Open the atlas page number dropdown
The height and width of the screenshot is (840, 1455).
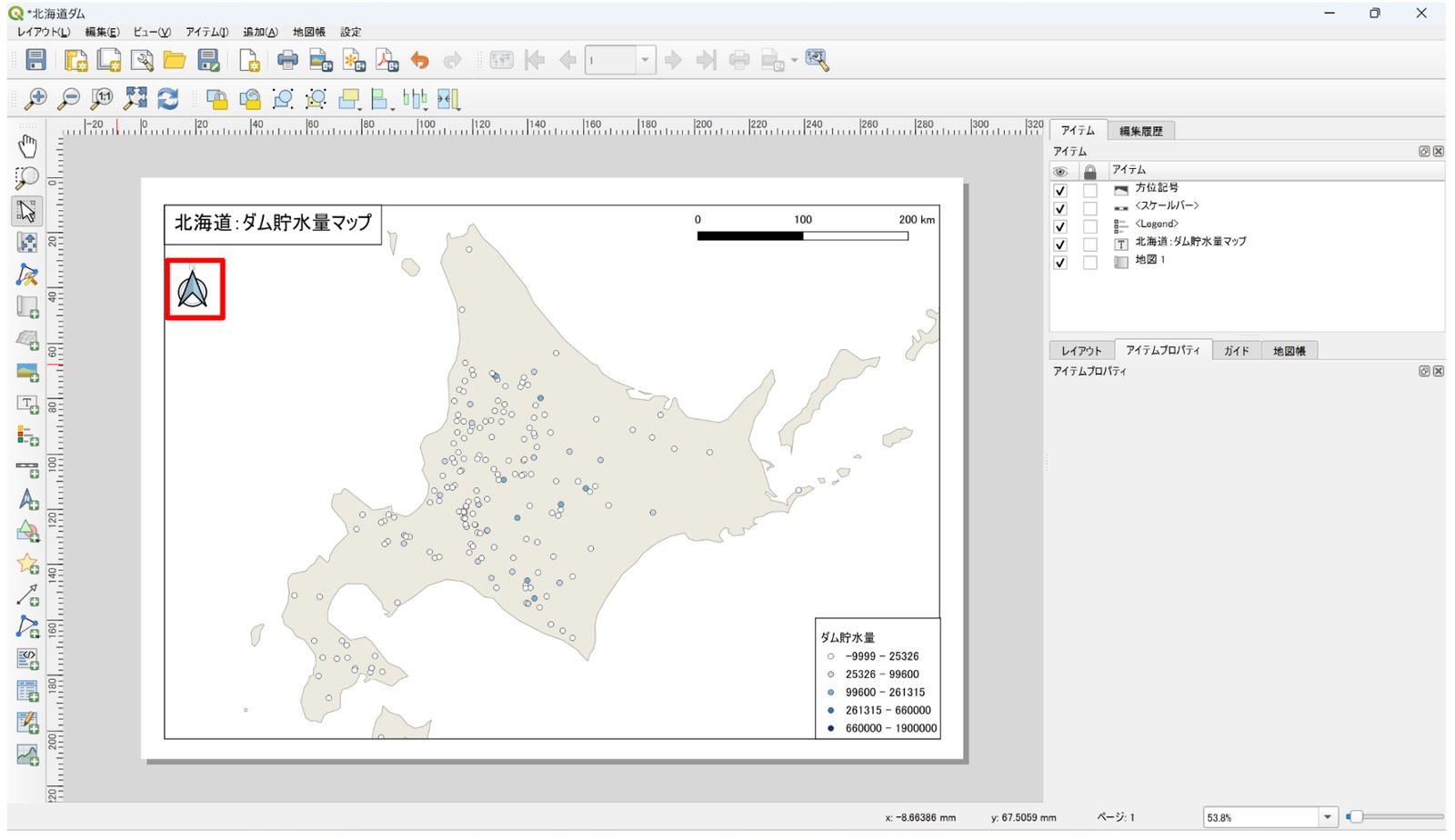pos(646,60)
